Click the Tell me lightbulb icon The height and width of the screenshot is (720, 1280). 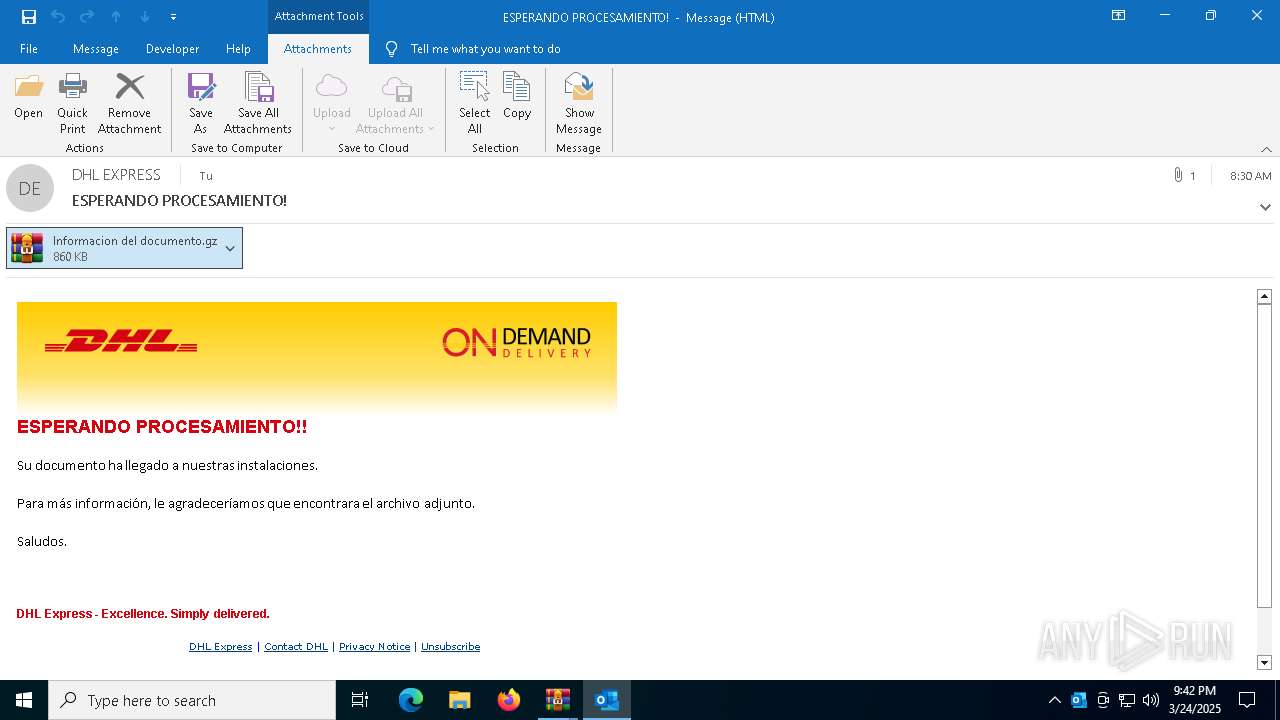(x=392, y=49)
